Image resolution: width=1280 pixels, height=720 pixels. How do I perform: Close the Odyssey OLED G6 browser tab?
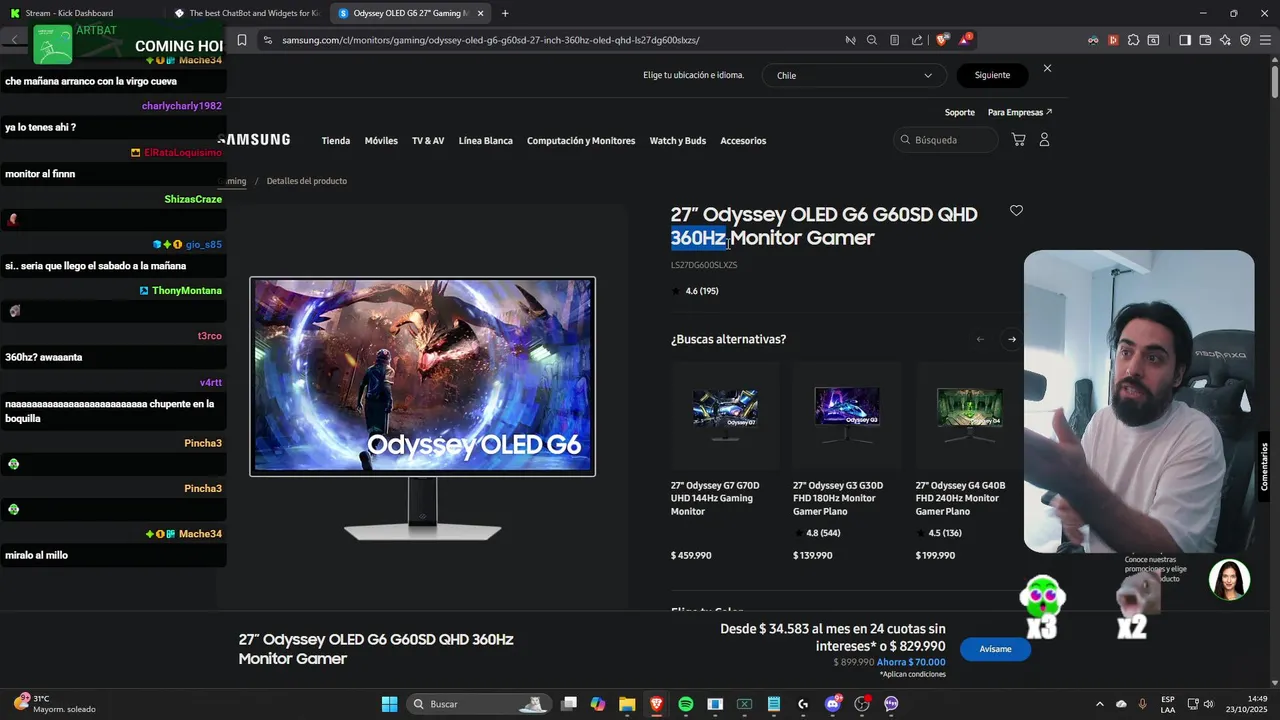[481, 13]
